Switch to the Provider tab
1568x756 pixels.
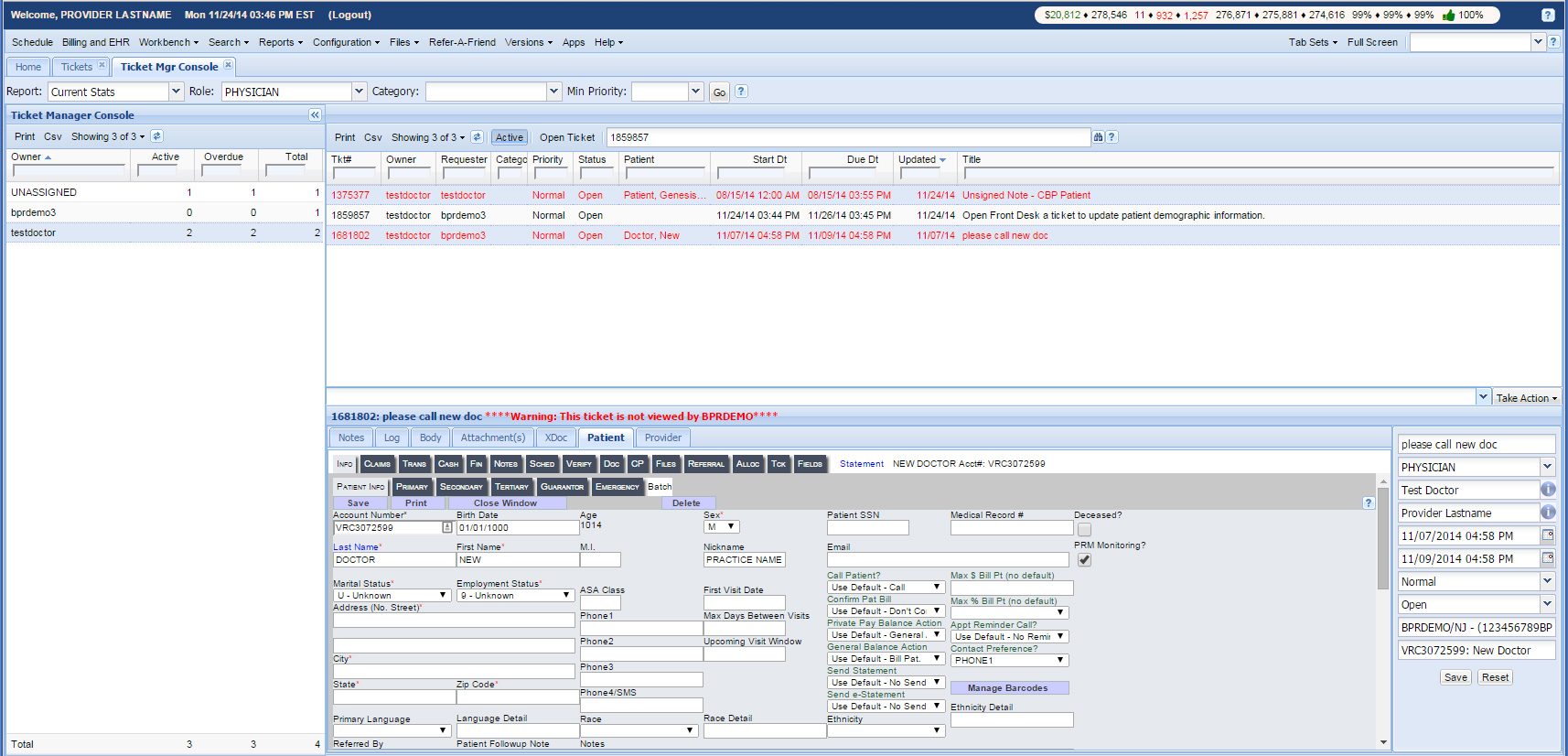(x=663, y=437)
